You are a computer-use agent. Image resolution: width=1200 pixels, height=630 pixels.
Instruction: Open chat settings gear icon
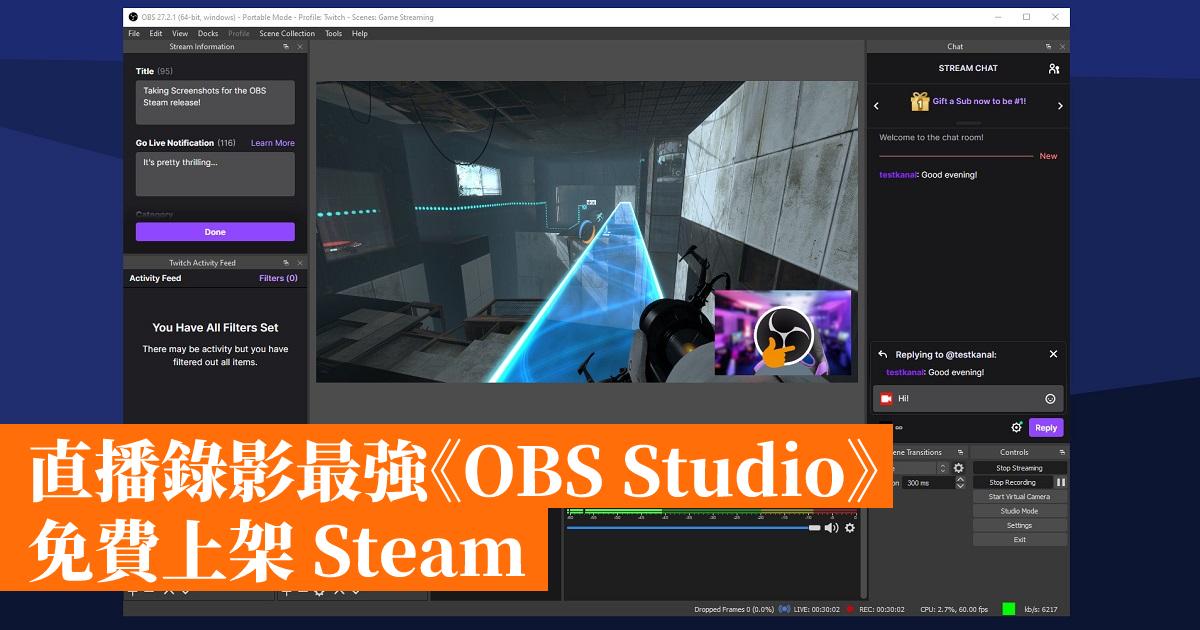point(1016,427)
